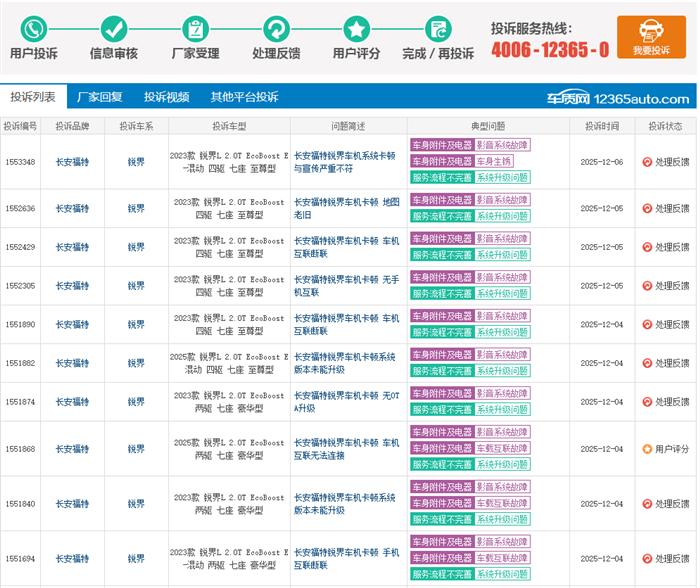Select the 其他平台投诉 tab
Image resolution: width=700 pixels, height=588 pixels.
click(x=244, y=97)
